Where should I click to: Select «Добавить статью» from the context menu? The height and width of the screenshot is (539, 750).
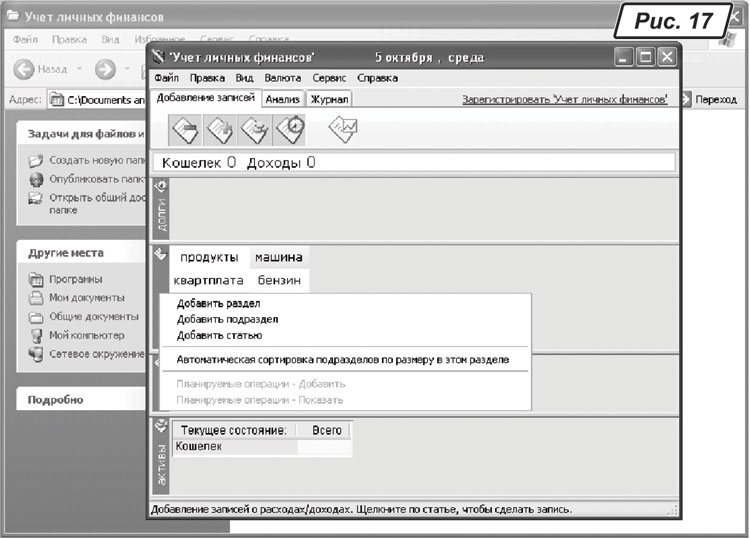[219, 335]
